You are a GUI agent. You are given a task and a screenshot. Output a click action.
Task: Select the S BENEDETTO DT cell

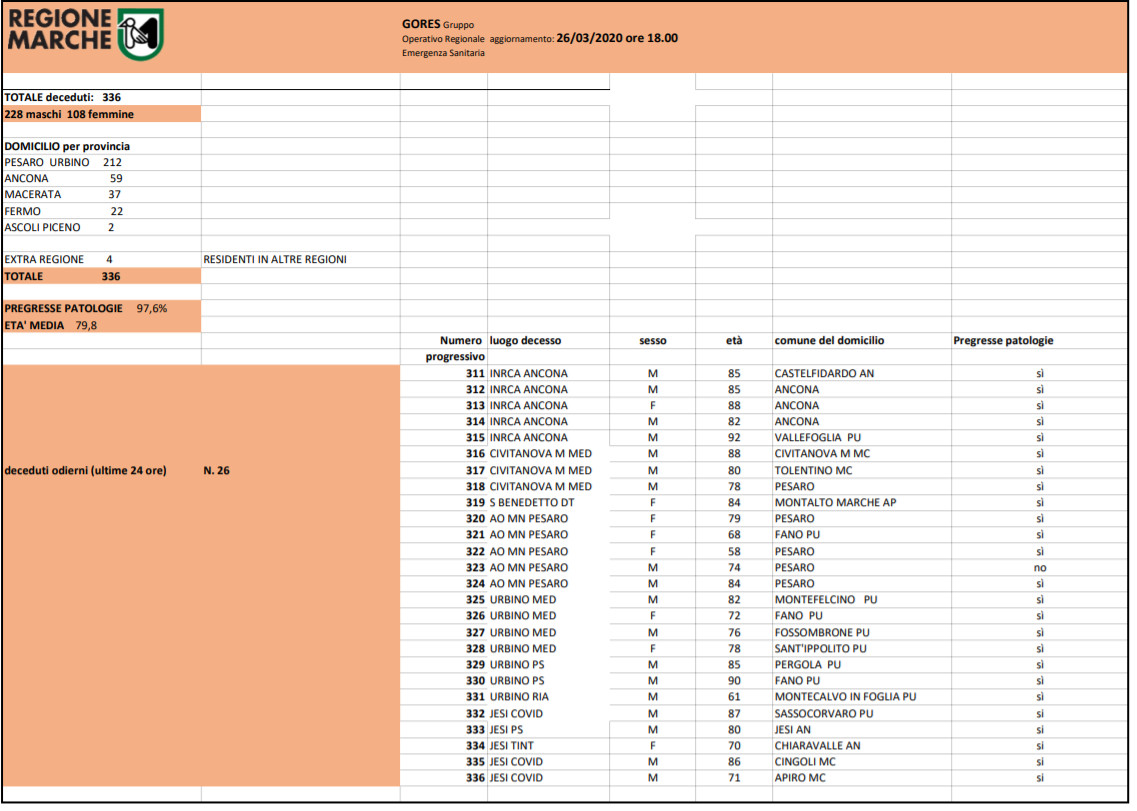click(x=532, y=502)
